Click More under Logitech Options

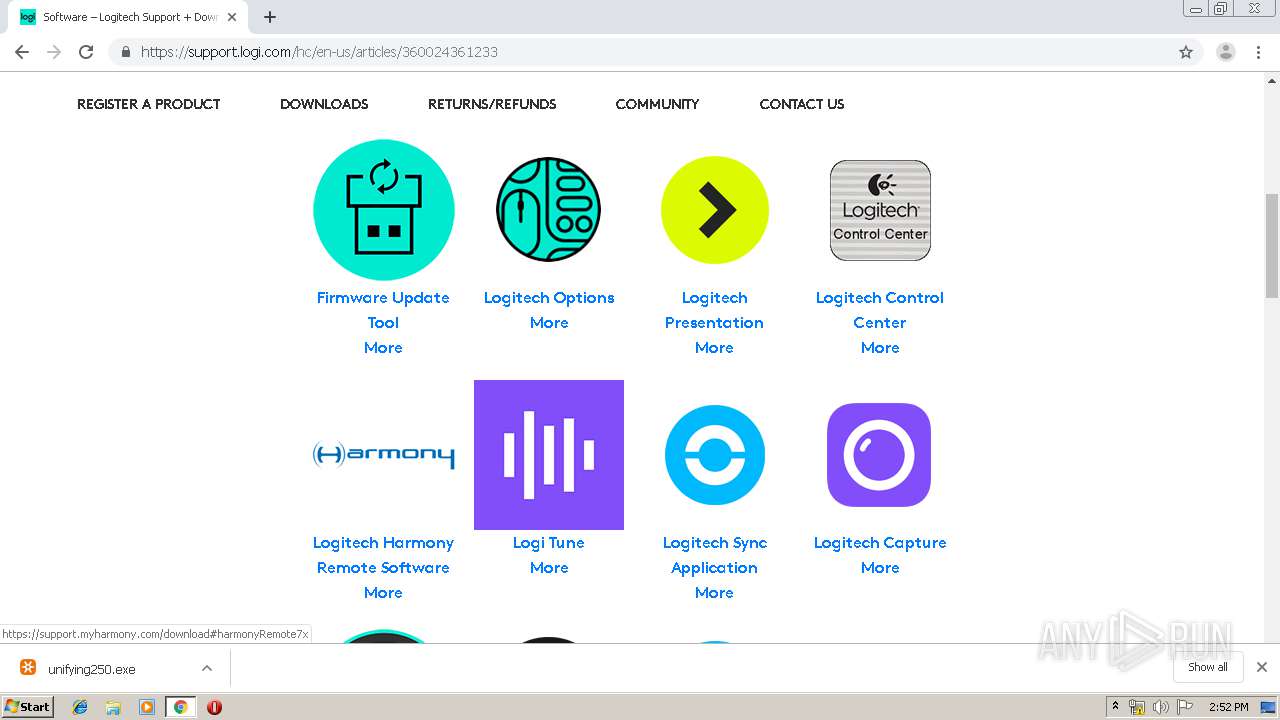pyautogui.click(x=549, y=323)
